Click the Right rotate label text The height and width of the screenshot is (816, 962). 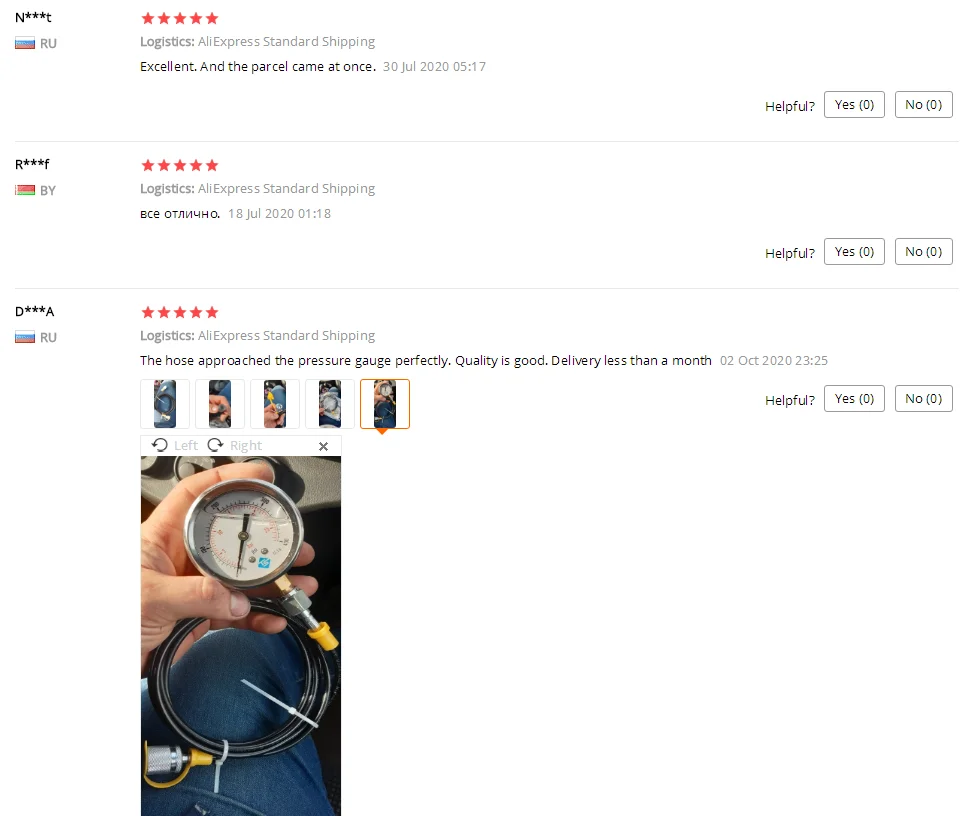[246, 445]
